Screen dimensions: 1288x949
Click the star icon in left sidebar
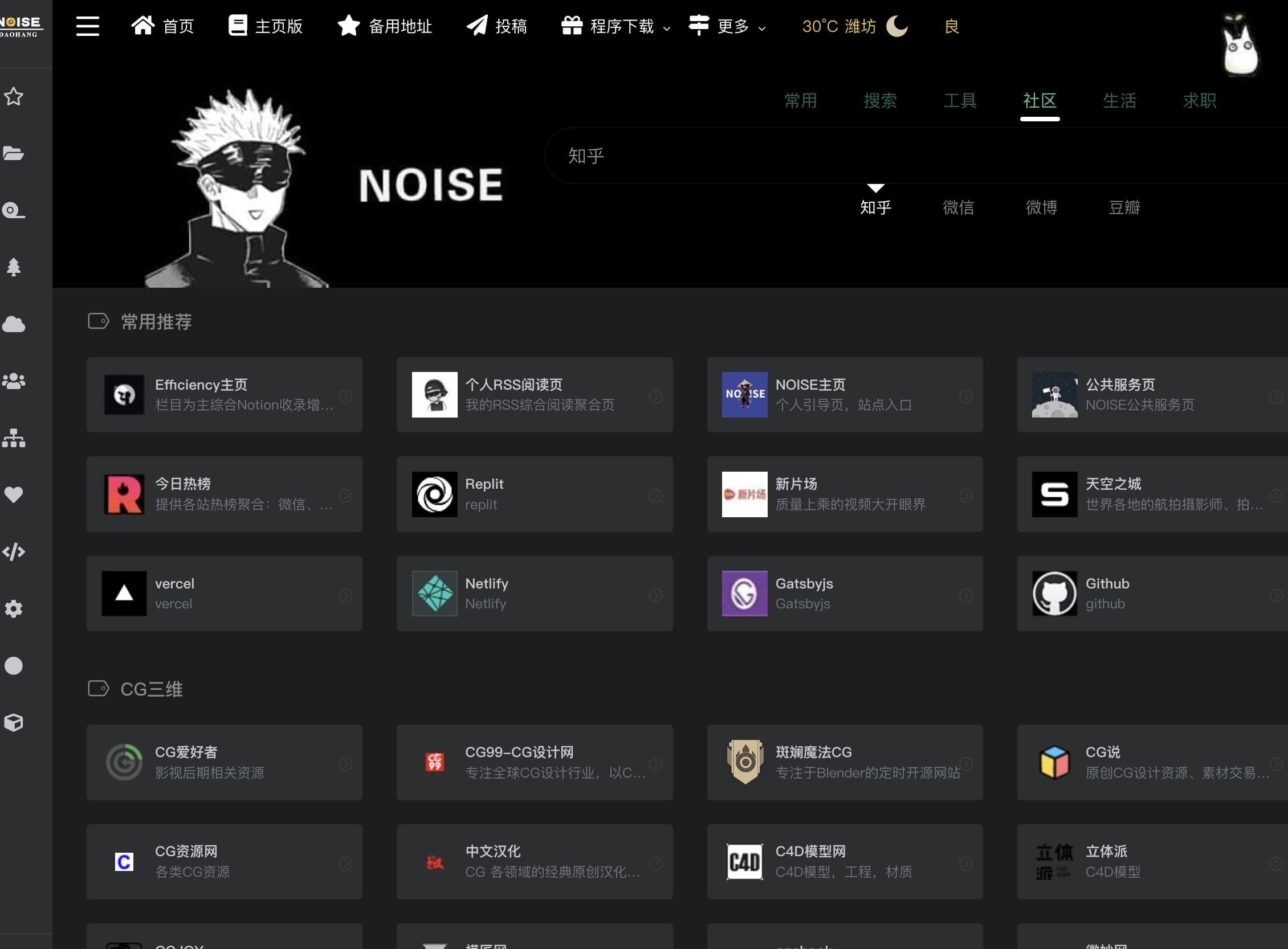click(x=13, y=96)
